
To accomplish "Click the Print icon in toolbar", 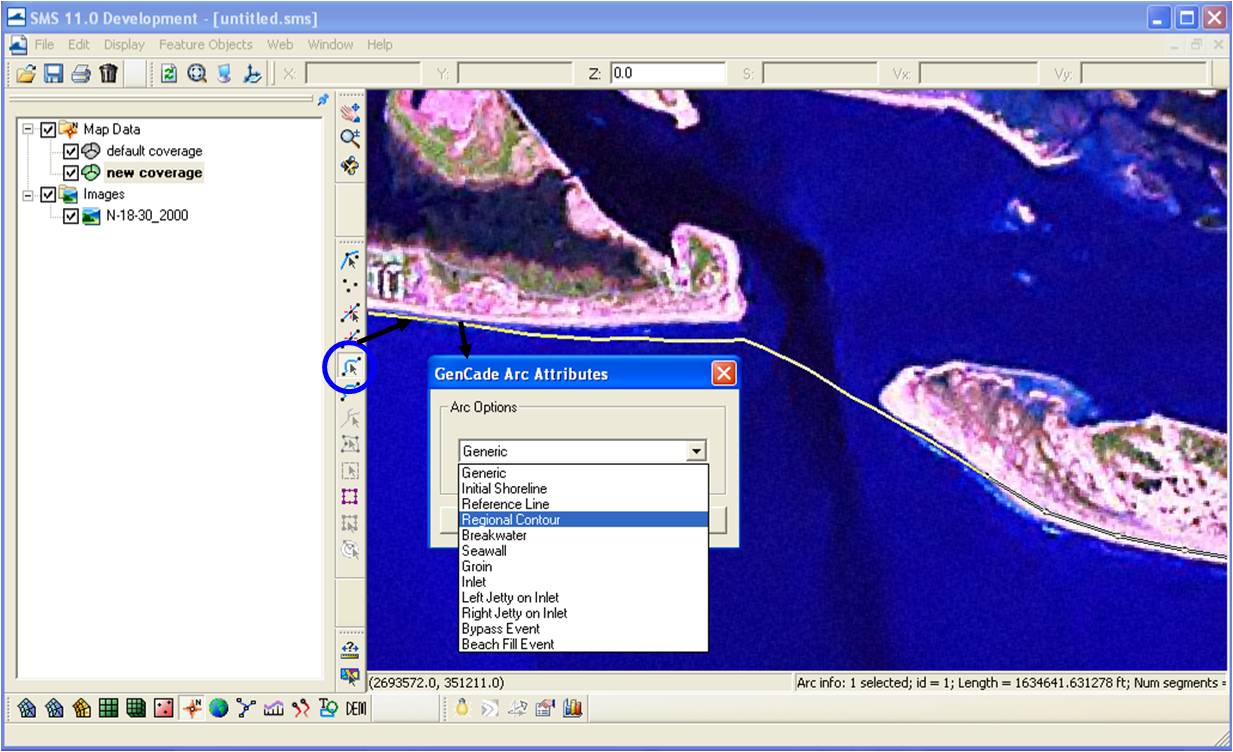I will pyautogui.click(x=81, y=73).
